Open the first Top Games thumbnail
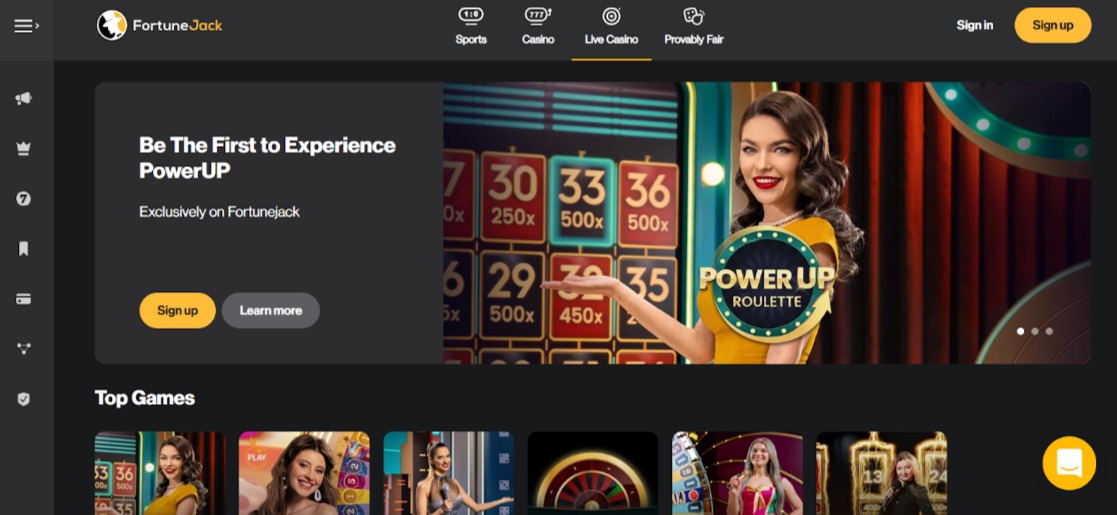 (160, 473)
